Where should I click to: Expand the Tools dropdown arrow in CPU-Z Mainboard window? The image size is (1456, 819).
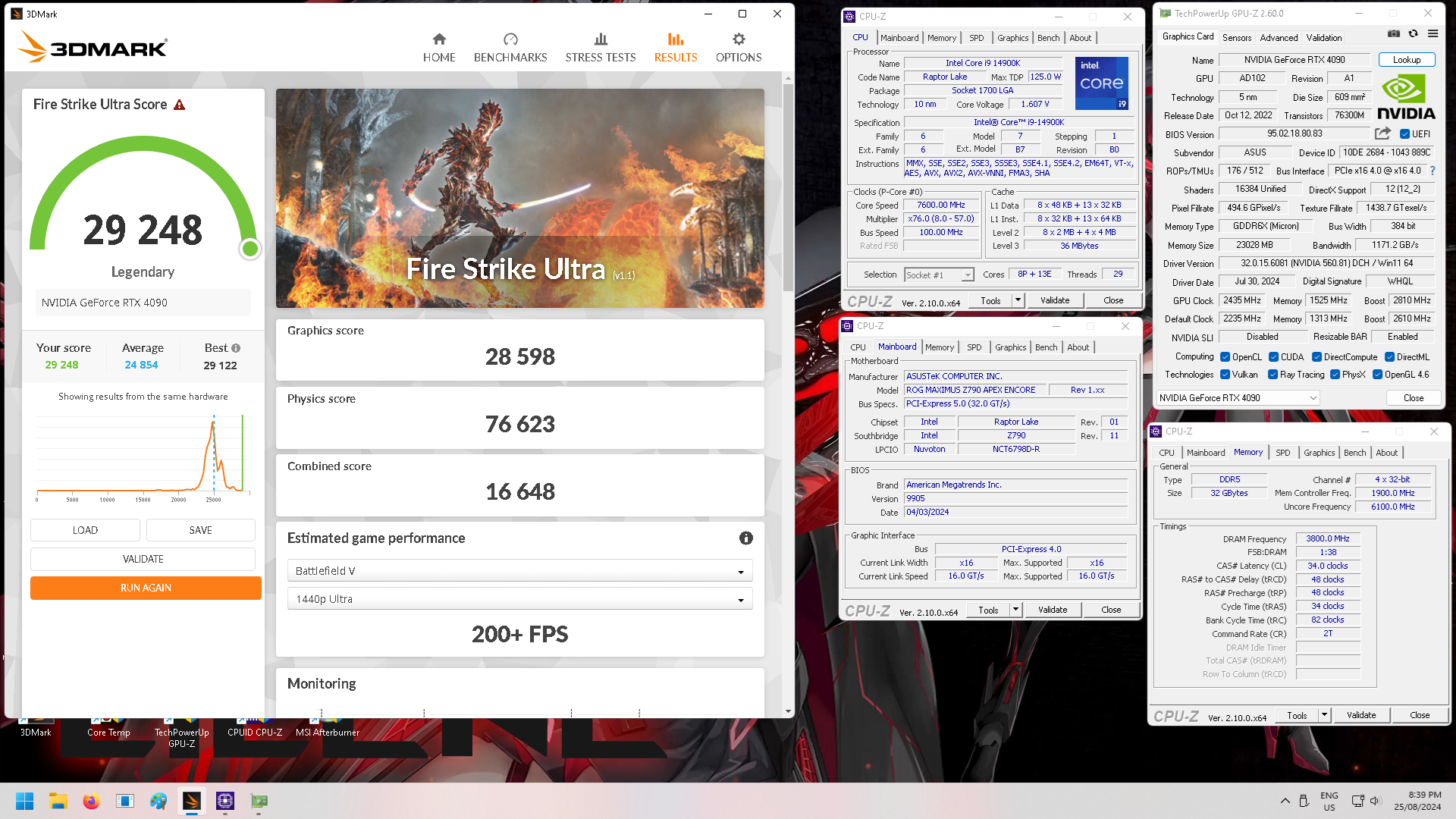click(1015, 610)
